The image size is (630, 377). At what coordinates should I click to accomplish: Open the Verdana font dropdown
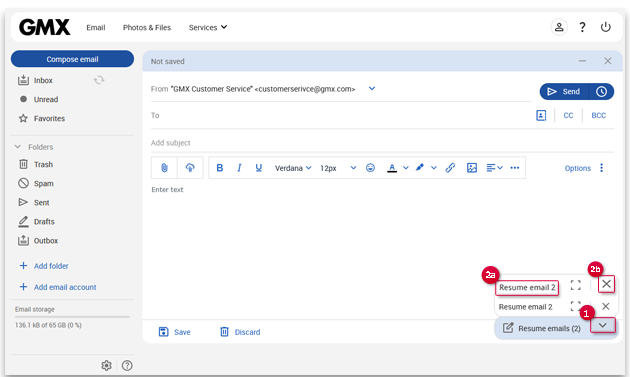pyautogui.click(x=293, y=168)
